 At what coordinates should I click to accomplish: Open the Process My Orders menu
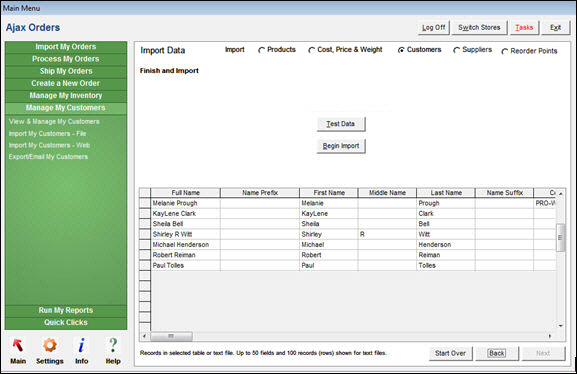click(66, 59)
